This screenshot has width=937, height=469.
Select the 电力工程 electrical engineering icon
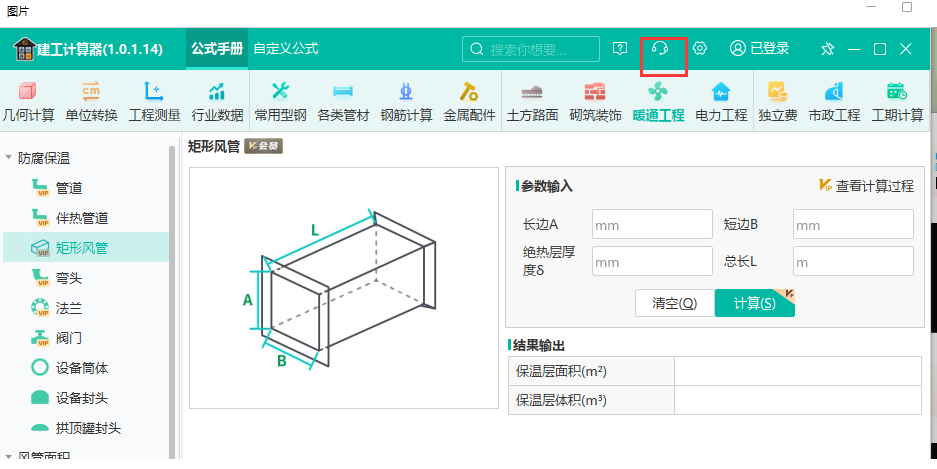[x=721, y=101]
